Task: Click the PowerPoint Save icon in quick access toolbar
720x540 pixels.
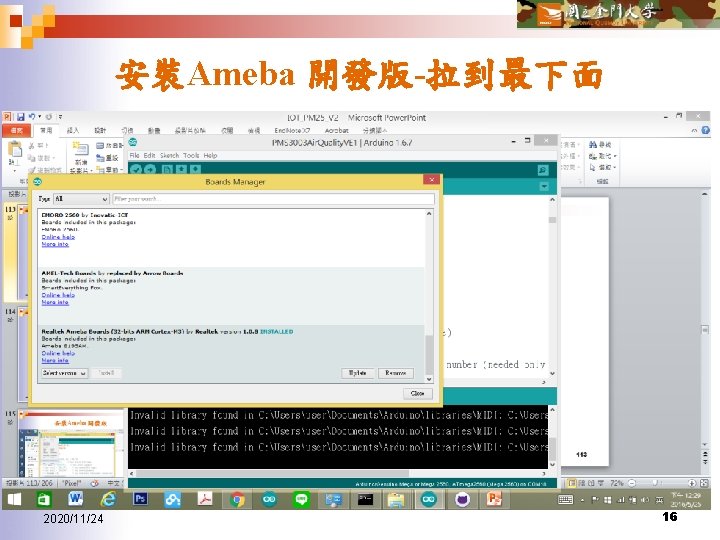Action: point(21,117)
